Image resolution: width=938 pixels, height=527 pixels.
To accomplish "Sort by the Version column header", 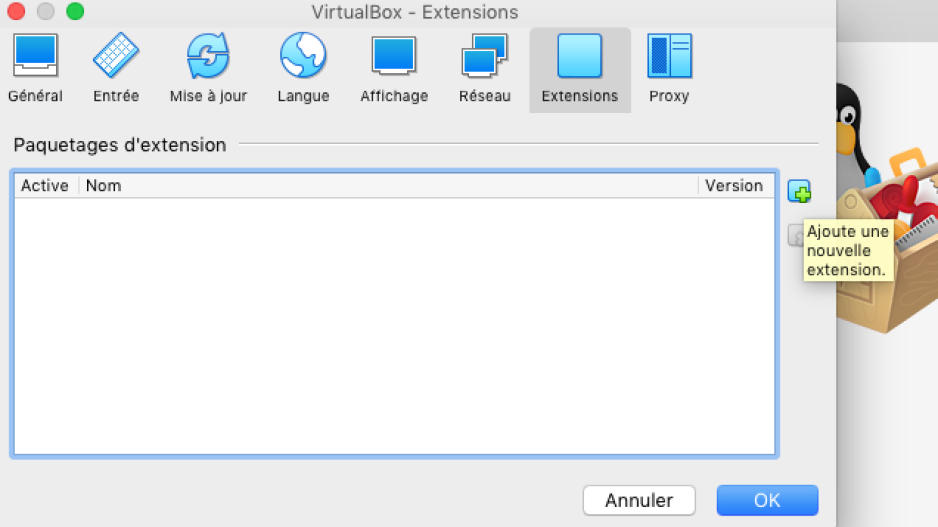I will point(735,186).
